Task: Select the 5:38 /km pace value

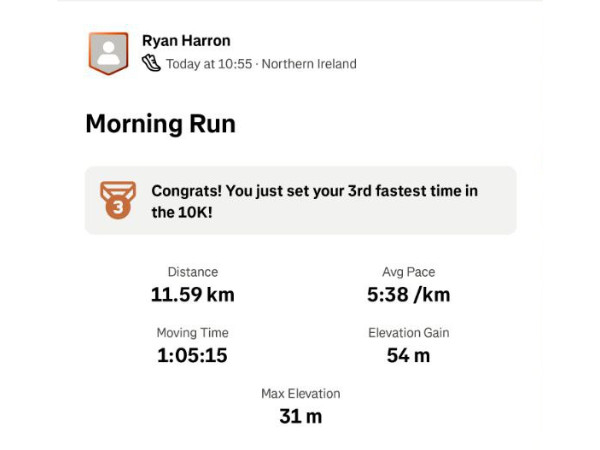Action: click(408, 294)
